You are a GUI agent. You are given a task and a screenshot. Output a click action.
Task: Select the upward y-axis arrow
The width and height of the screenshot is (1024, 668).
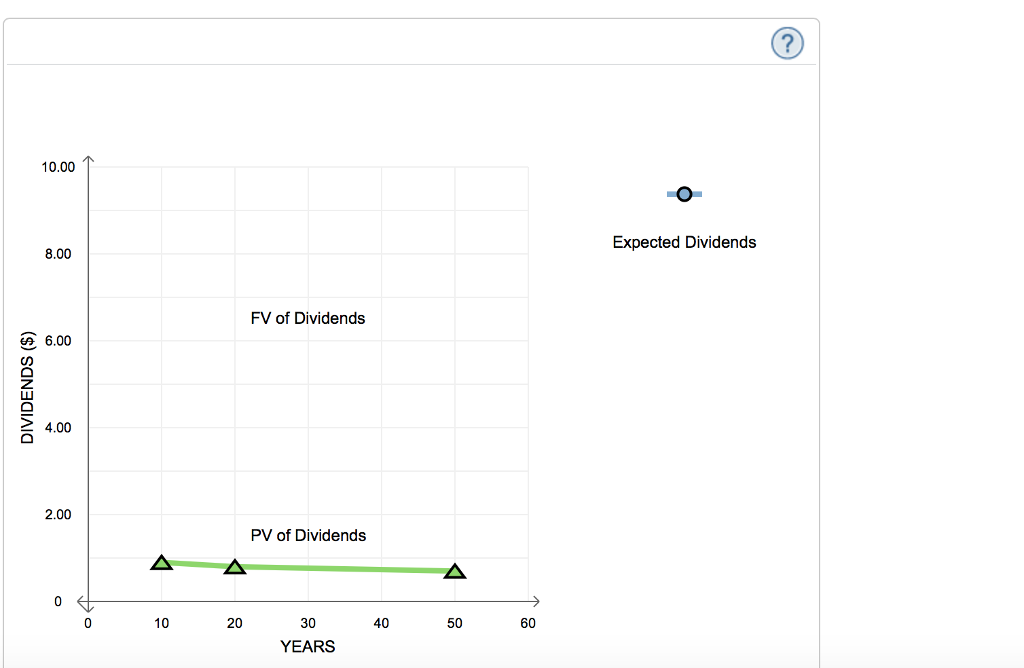(x=89, y=158)
